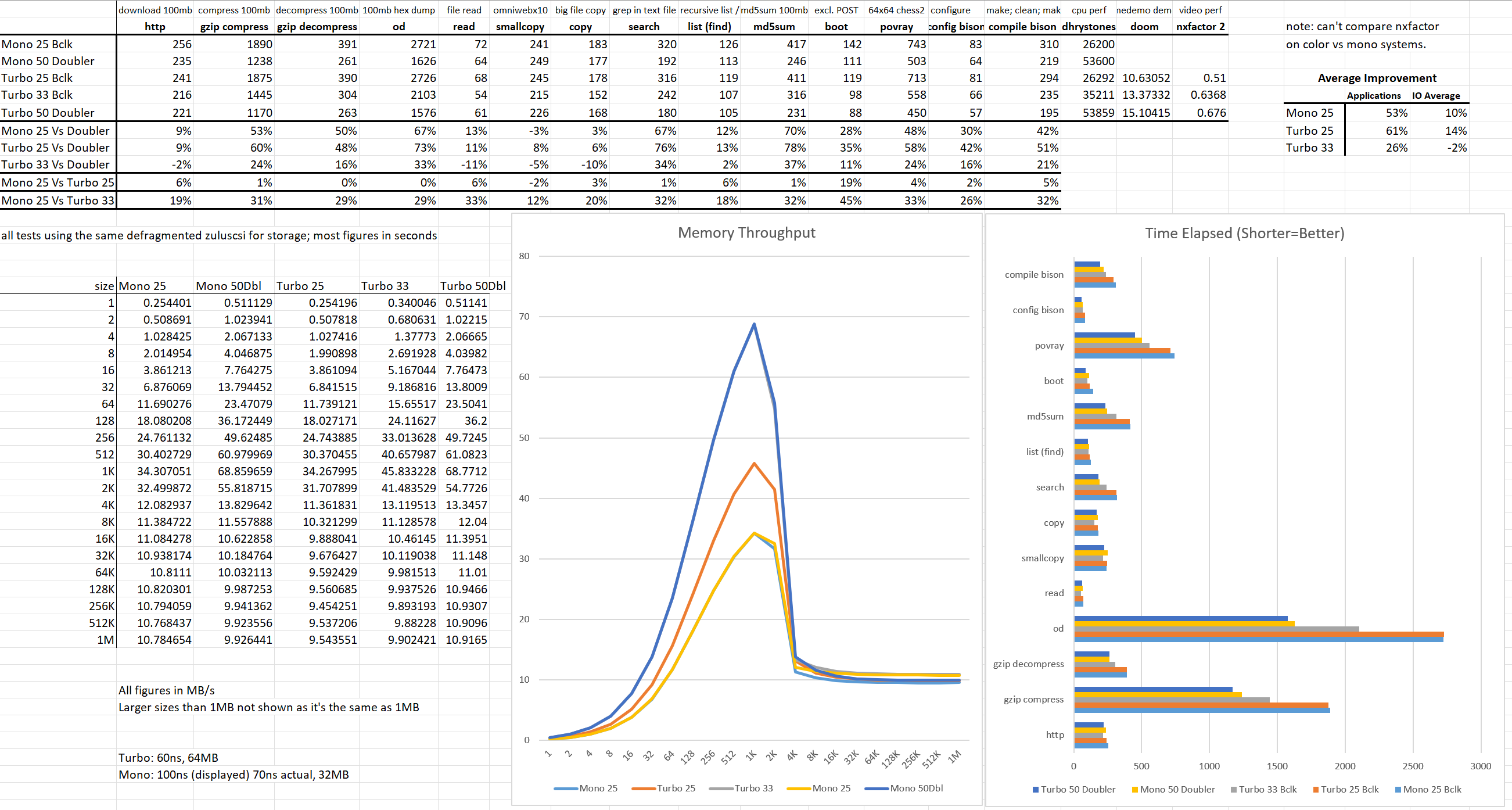Screen dimensions: 1512x810
Task: Click Mono 25 Bclk legend in bar chart
Action: pyautogui.click(x=1432, y=790)
